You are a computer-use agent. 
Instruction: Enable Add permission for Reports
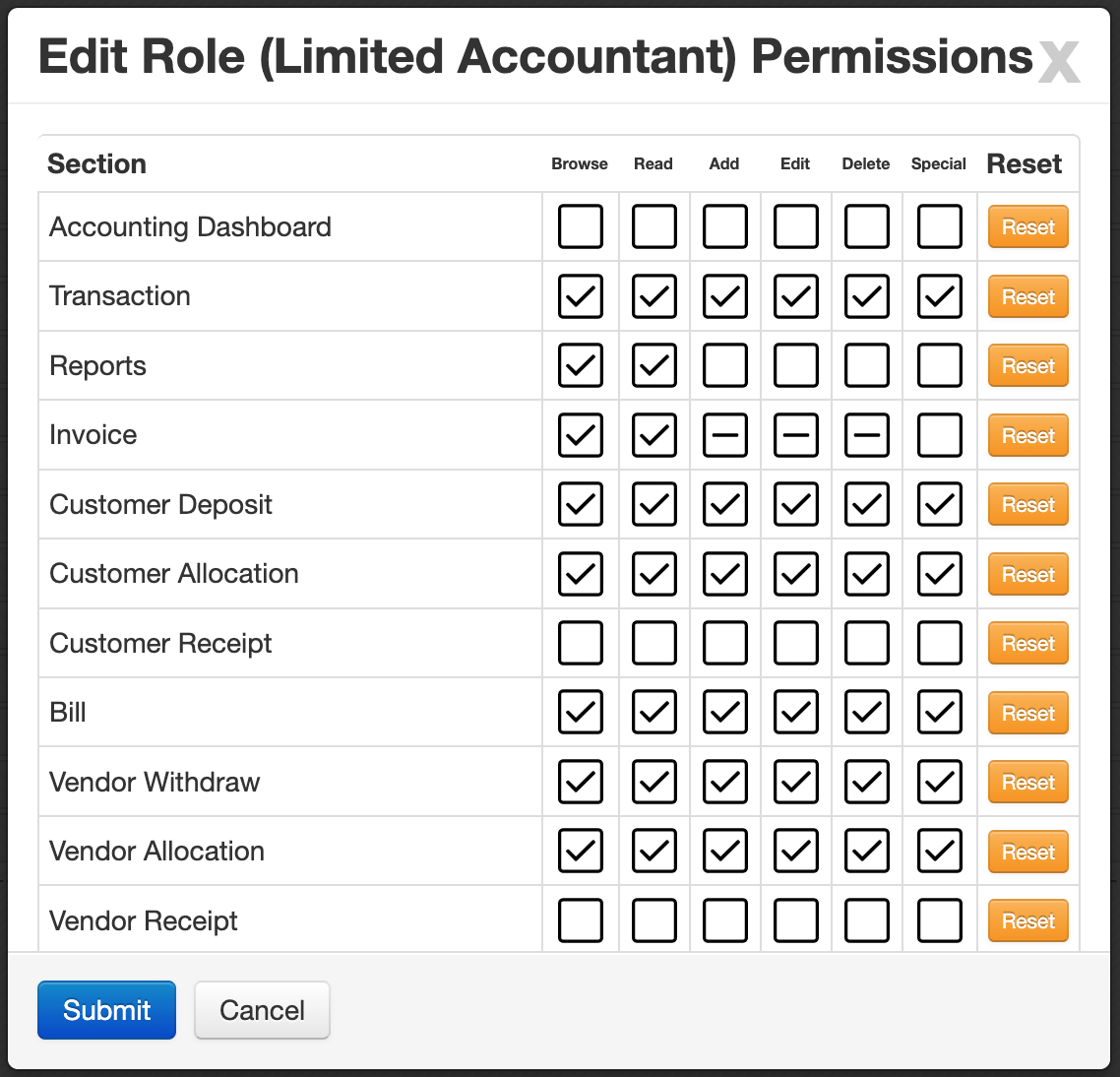click(725, 365)
